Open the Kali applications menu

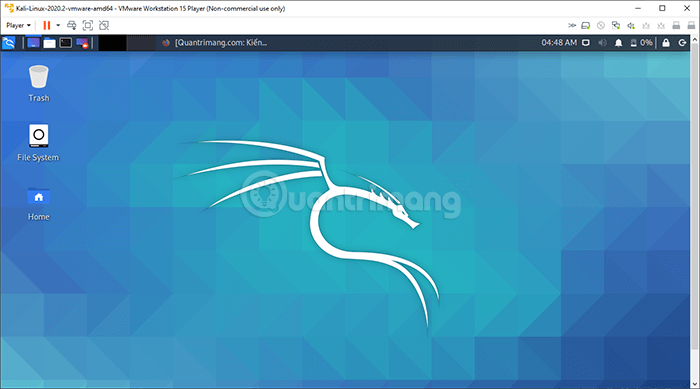click(x=9, y=43)
